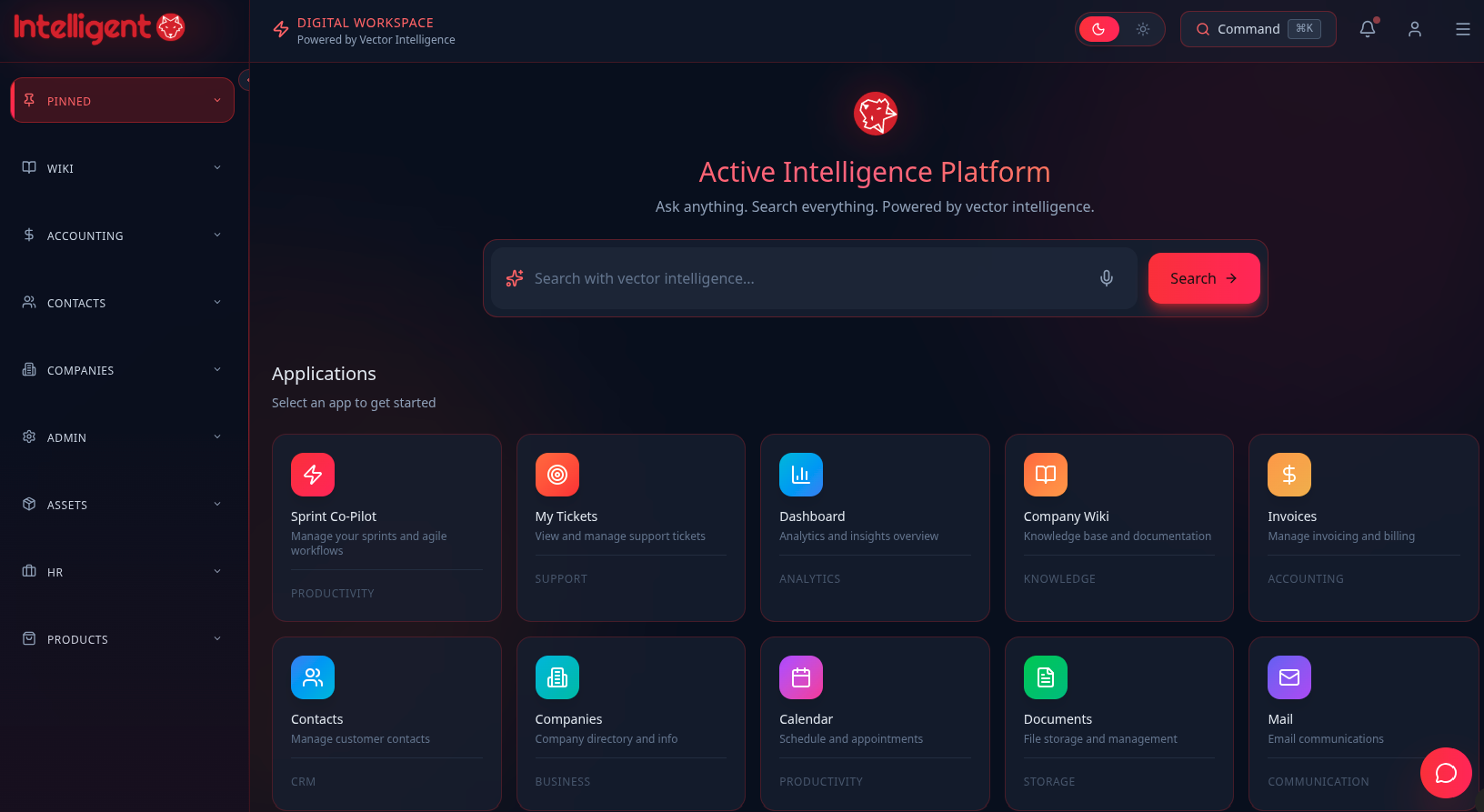Open the user profile icon
This screenshot has width=1484, height=812.
coord(1414,29)
